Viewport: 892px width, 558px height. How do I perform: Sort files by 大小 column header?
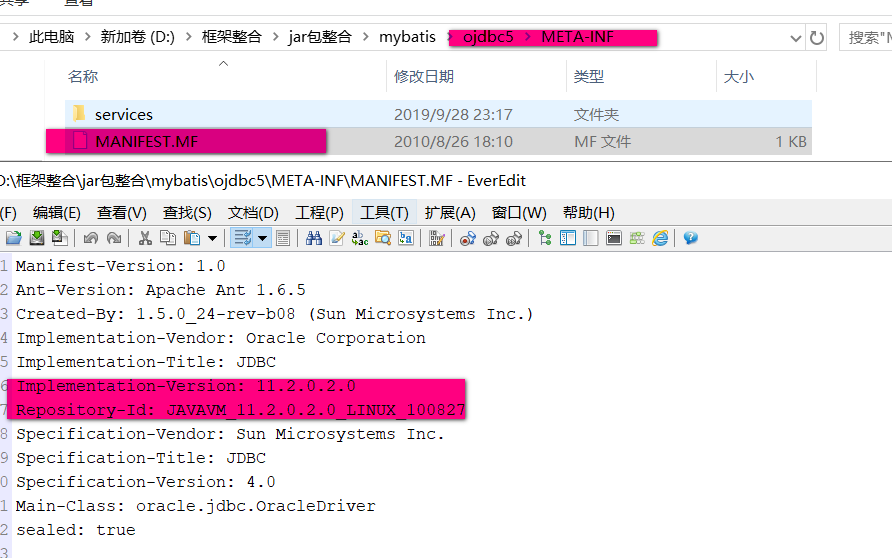[738, 76]
